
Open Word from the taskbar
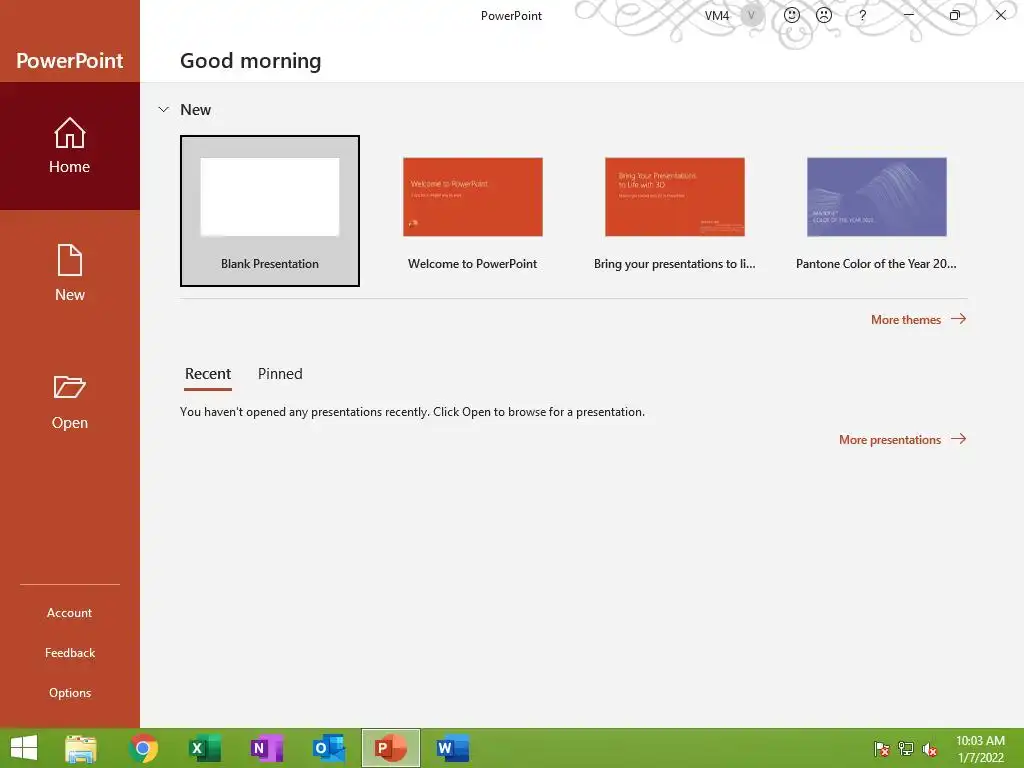click(453, 748)
